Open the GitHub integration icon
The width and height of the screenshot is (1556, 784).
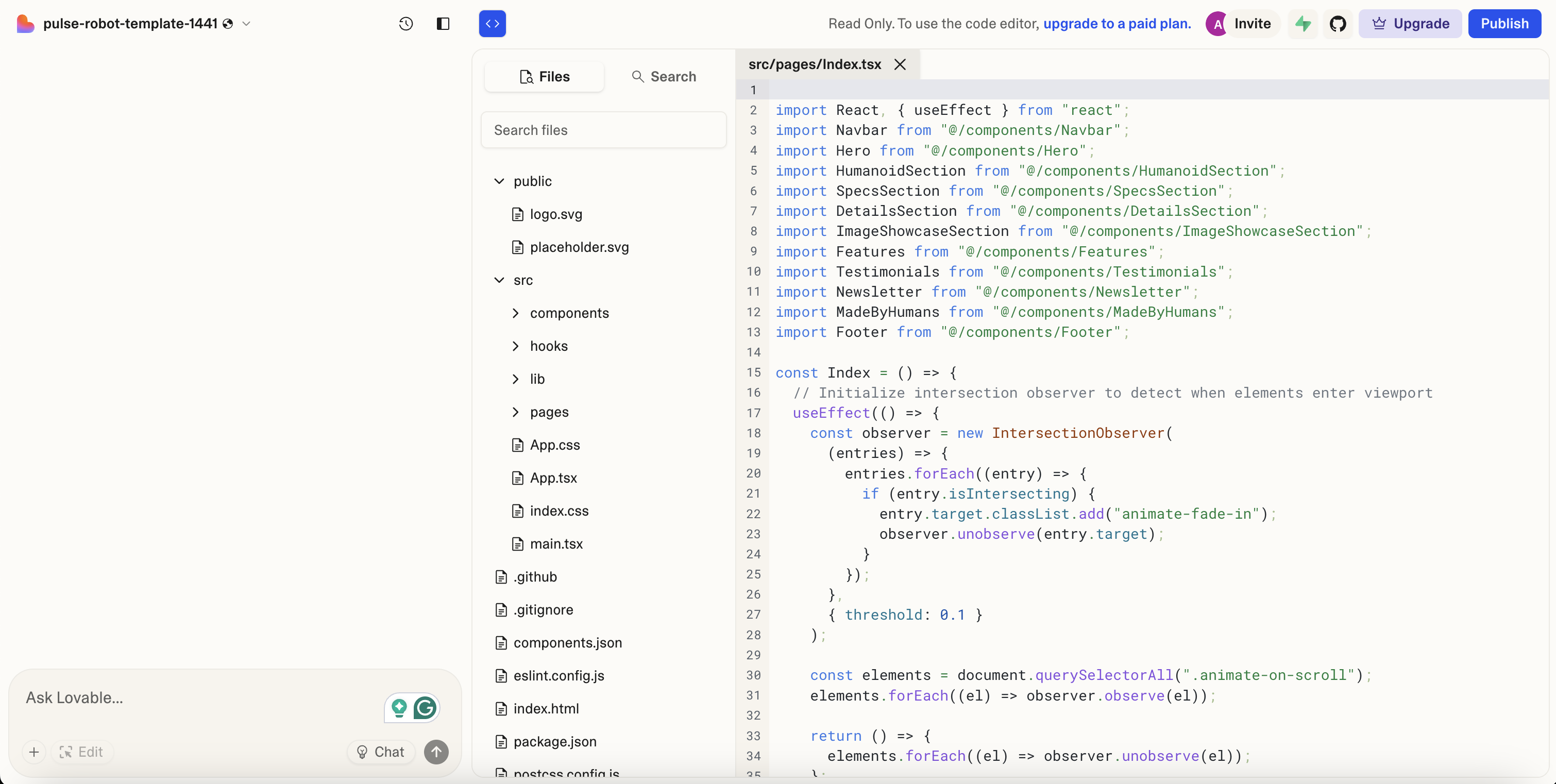pos(1338,24)
